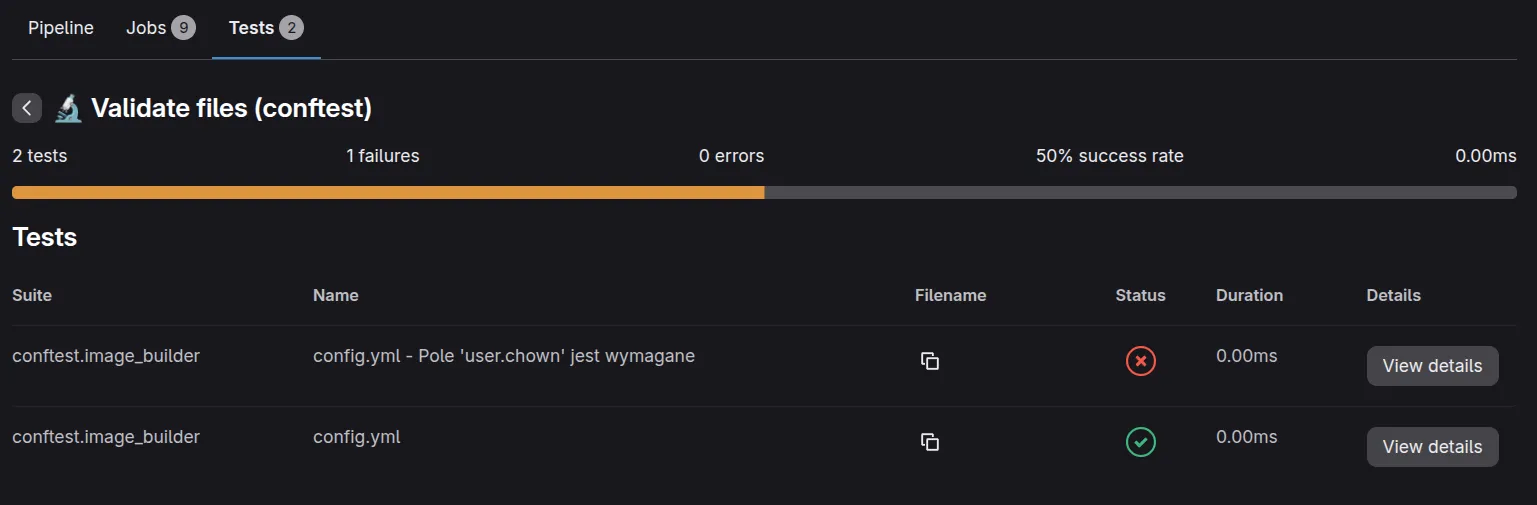Click the green passed status icon

pos(1140,442)
